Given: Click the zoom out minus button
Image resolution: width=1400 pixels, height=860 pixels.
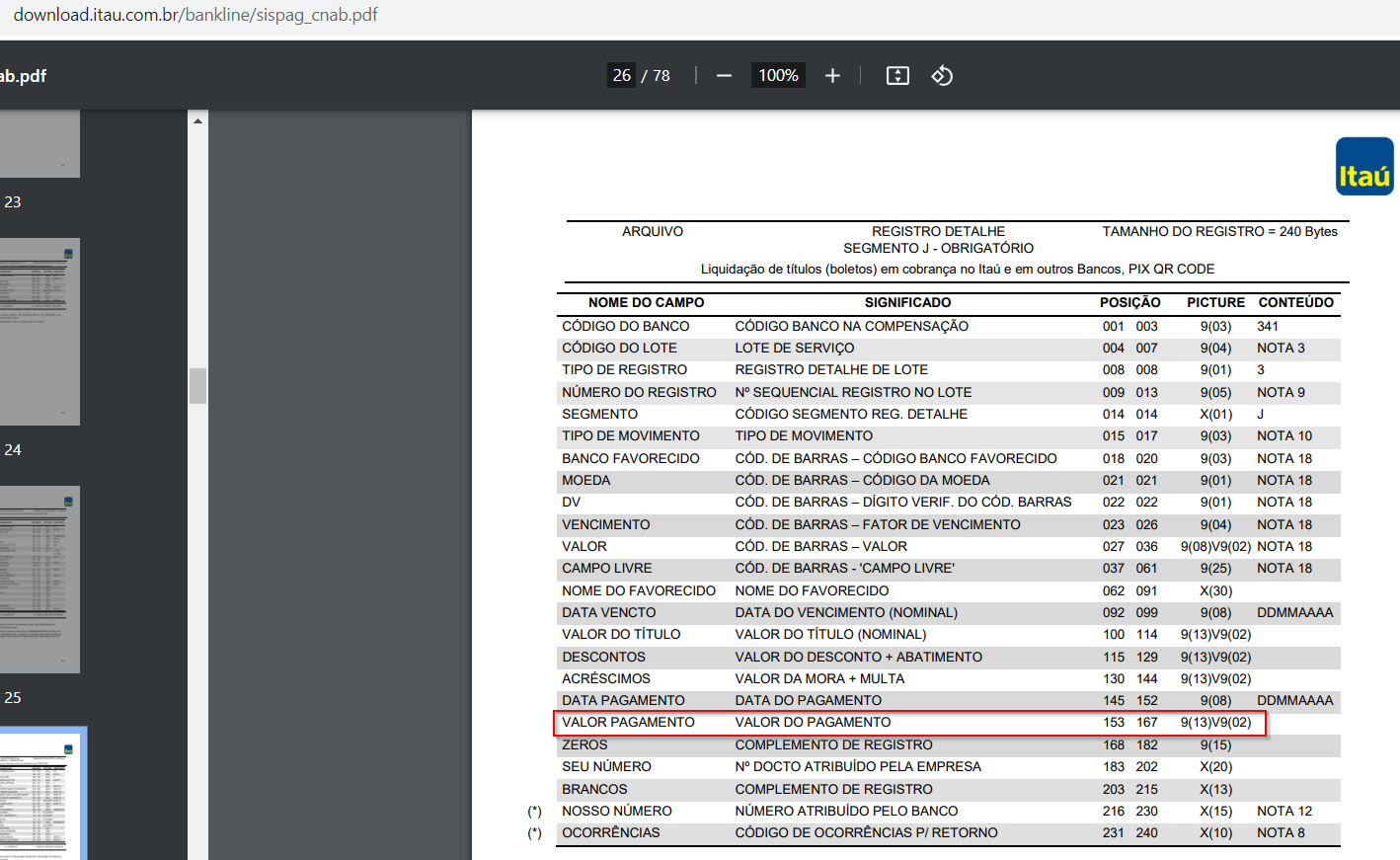Looking at the screenshot, I should tap(724, 76).
